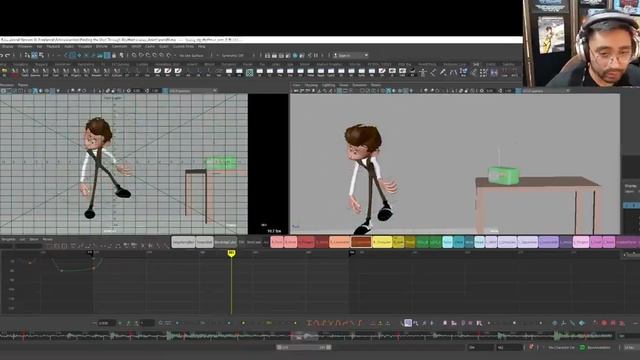Activate select by component type icon
The image size is (640, 360).
pos(41,55)
